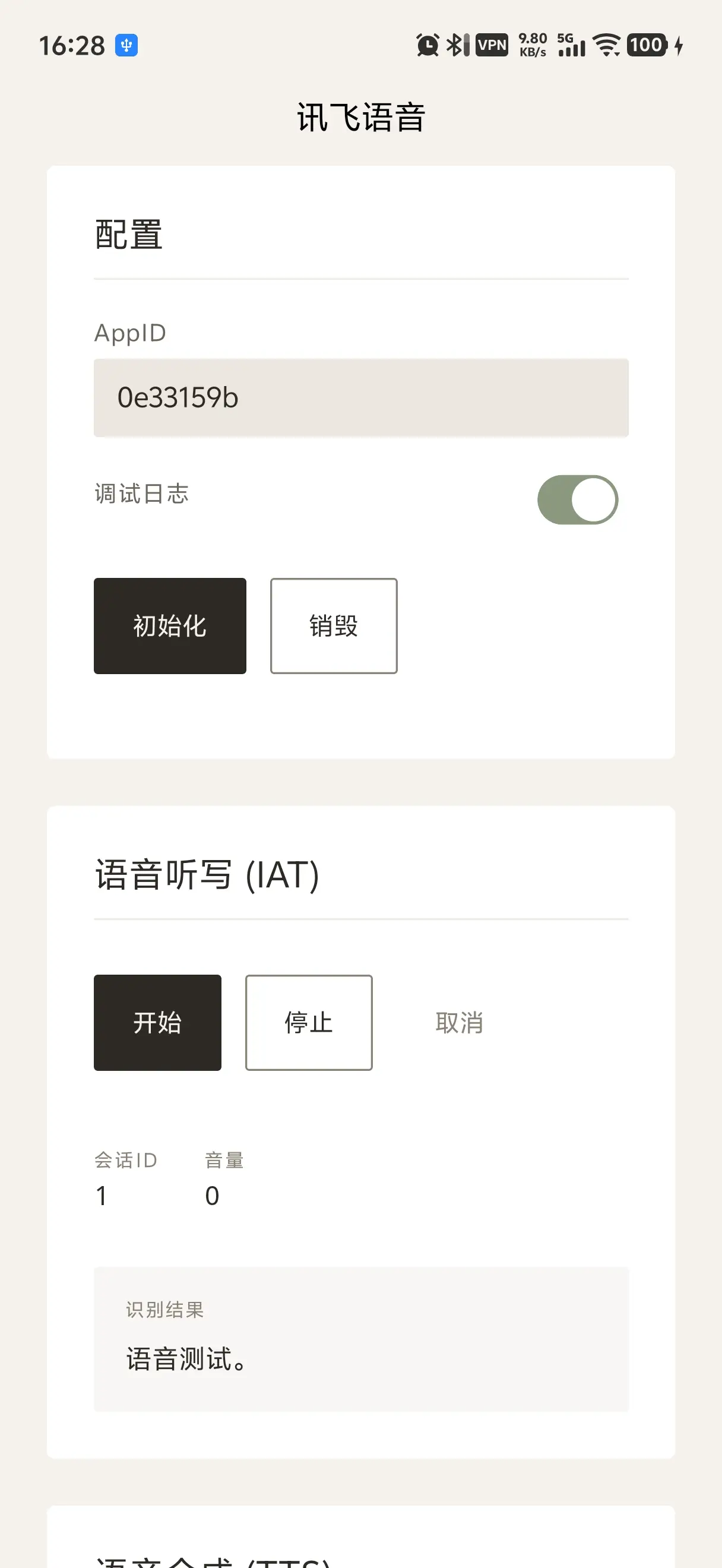Tap the battery 100 indicator
Image resolution: width=722 pixels, height=1568 pixels.
point(647,45)
